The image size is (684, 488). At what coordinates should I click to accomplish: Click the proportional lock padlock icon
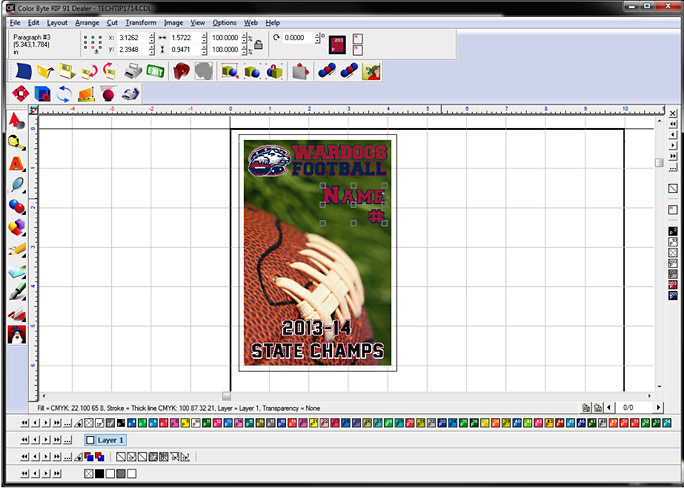point(259,44)
